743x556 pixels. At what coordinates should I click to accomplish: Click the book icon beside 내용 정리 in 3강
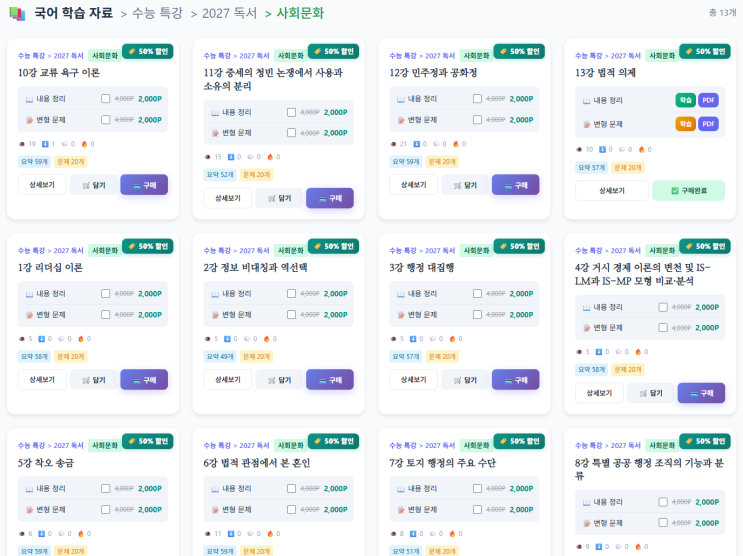point(401,294)
